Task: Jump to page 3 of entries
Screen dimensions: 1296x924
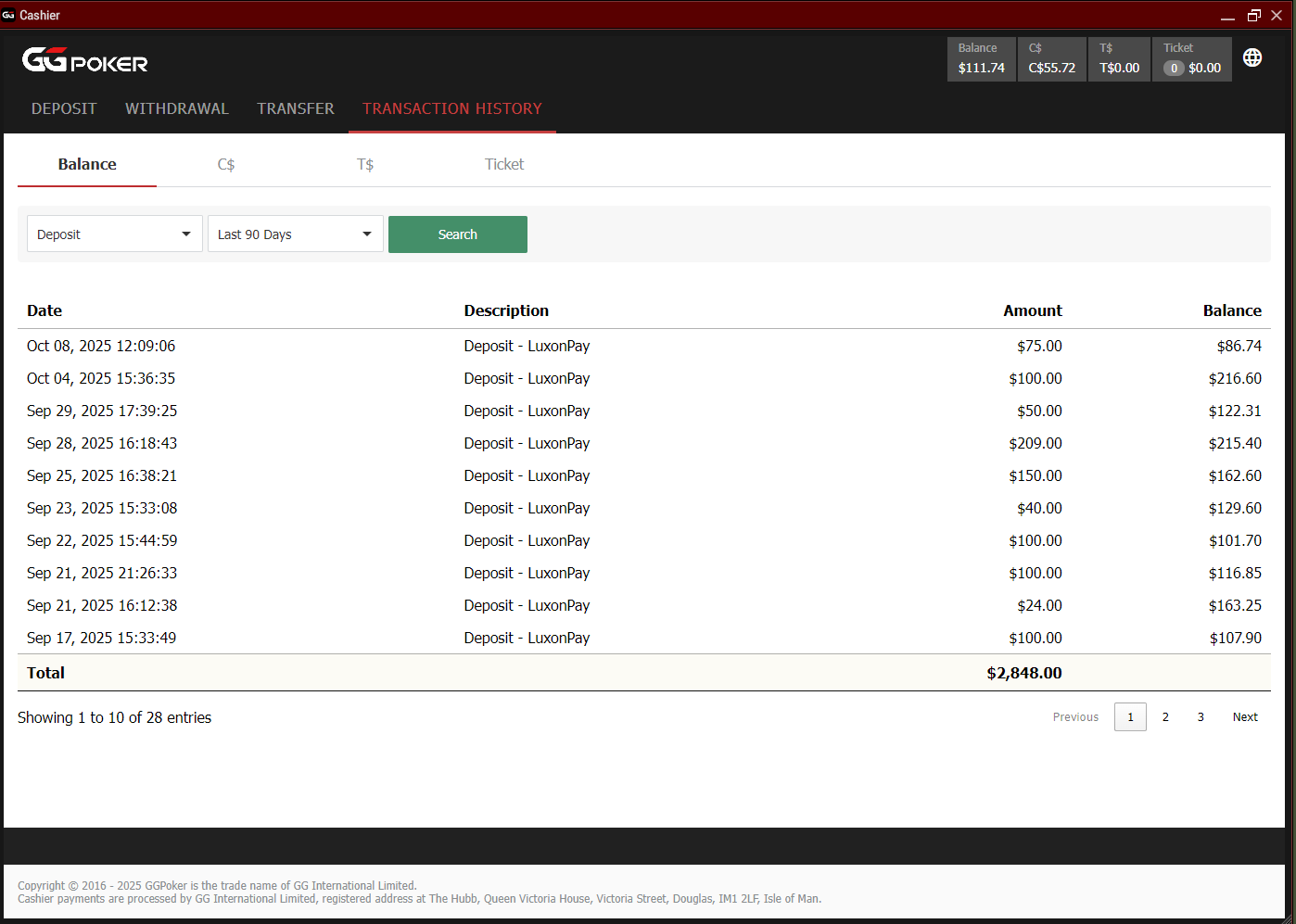Action: (x=1201, y=717)
